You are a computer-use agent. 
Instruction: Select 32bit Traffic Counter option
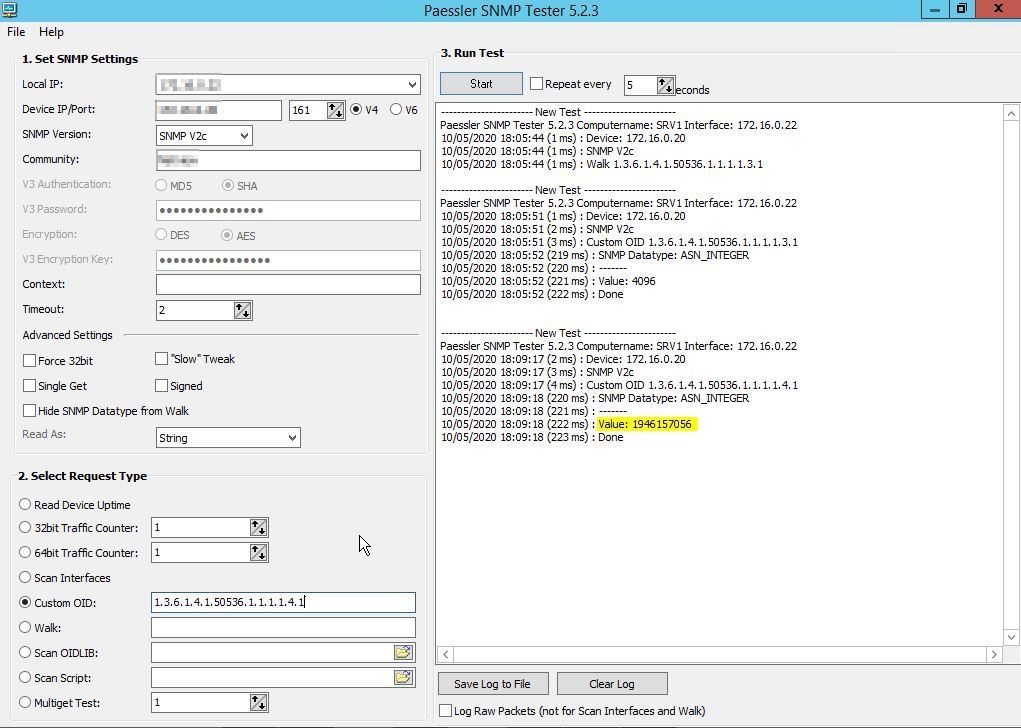click(25, 527)
